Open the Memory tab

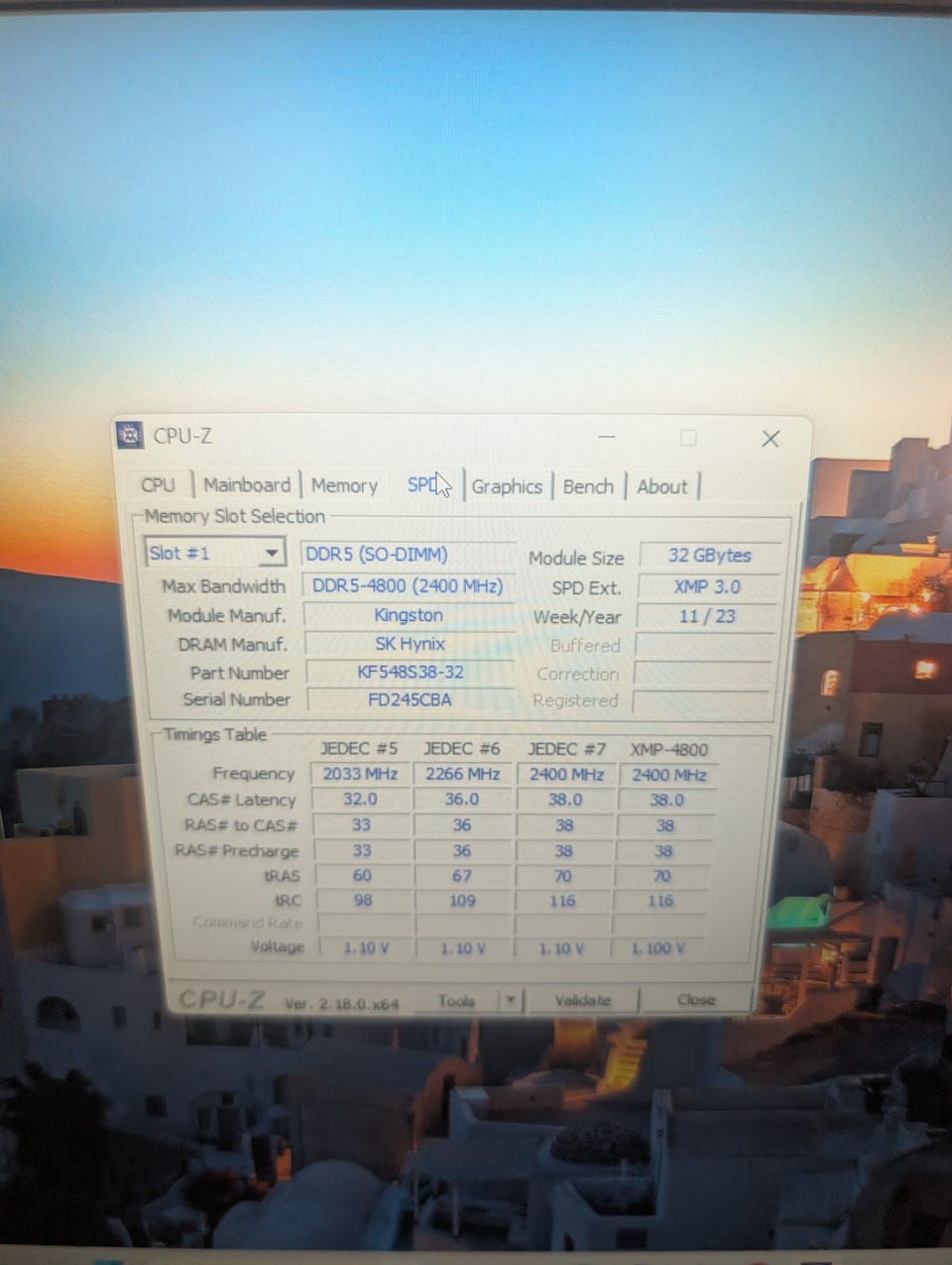(x=344, y=485)
